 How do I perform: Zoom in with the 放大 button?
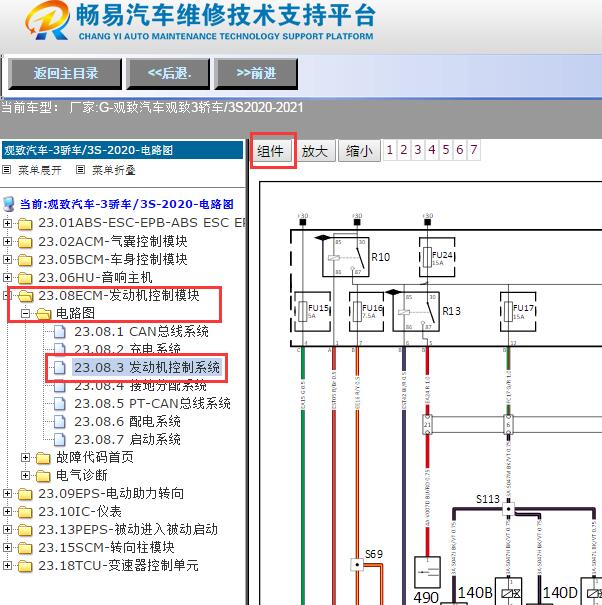tap(315, 151)
